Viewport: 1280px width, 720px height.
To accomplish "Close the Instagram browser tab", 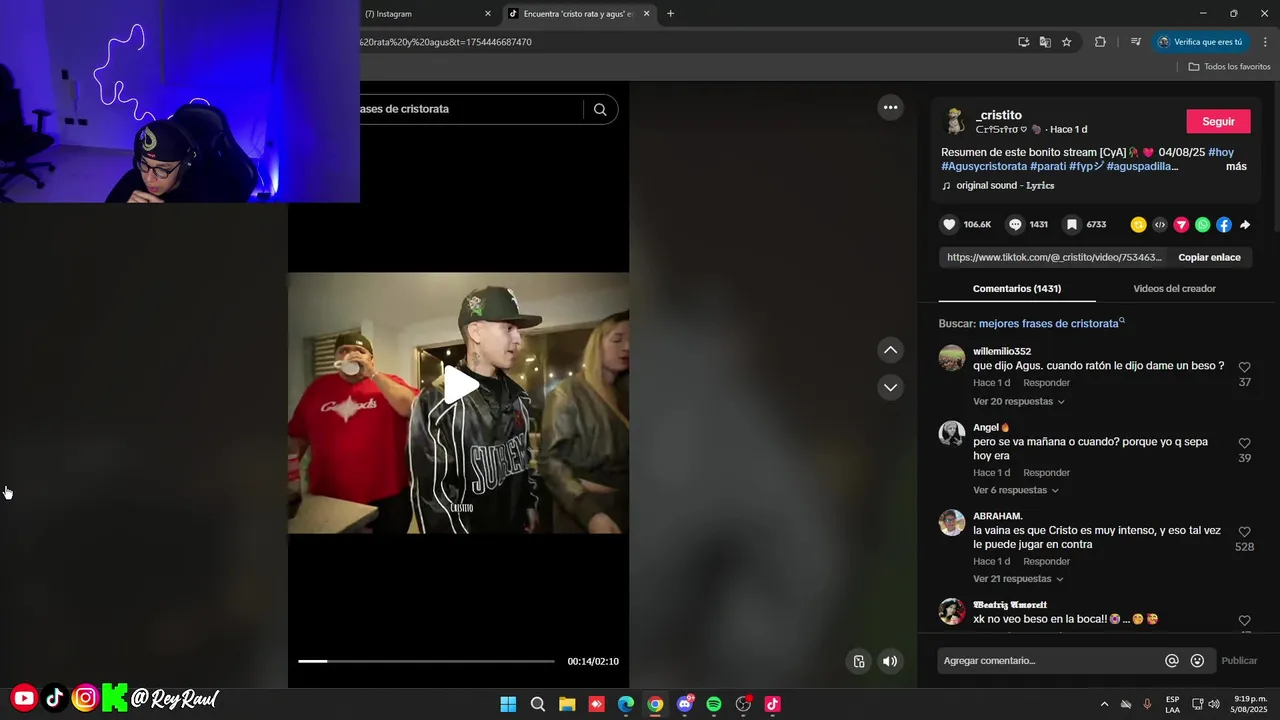I will 488,14.
